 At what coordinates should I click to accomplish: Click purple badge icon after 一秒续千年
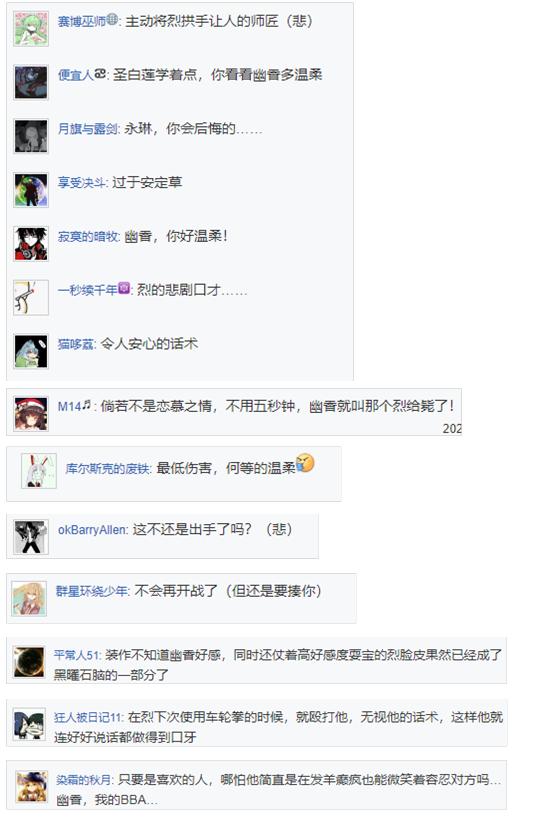pyautogui.click(x=124, y=288)
